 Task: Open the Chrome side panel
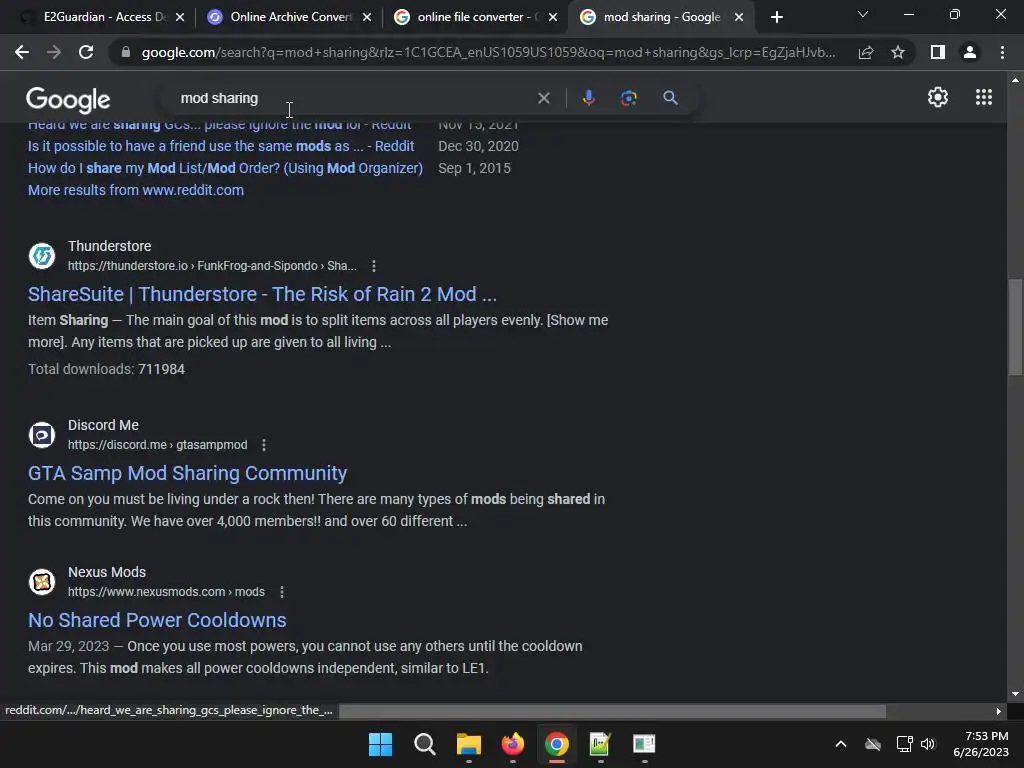click(x=938, y=52)
